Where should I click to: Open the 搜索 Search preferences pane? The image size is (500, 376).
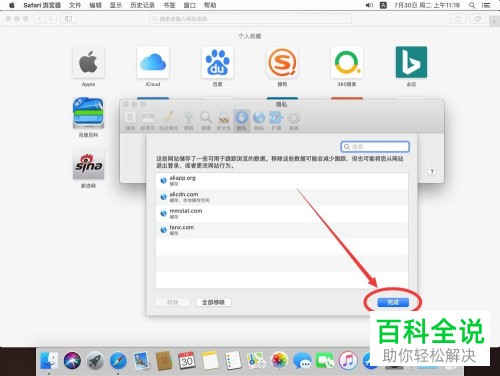click(x=206, y=121)
